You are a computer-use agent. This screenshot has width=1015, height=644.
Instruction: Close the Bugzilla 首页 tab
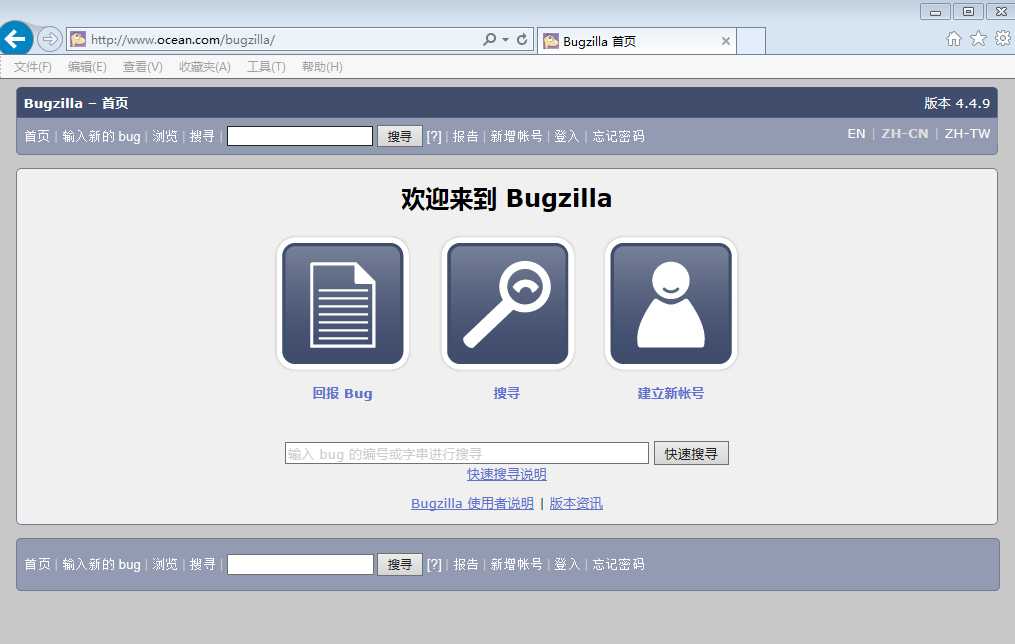tap(726, 41)
